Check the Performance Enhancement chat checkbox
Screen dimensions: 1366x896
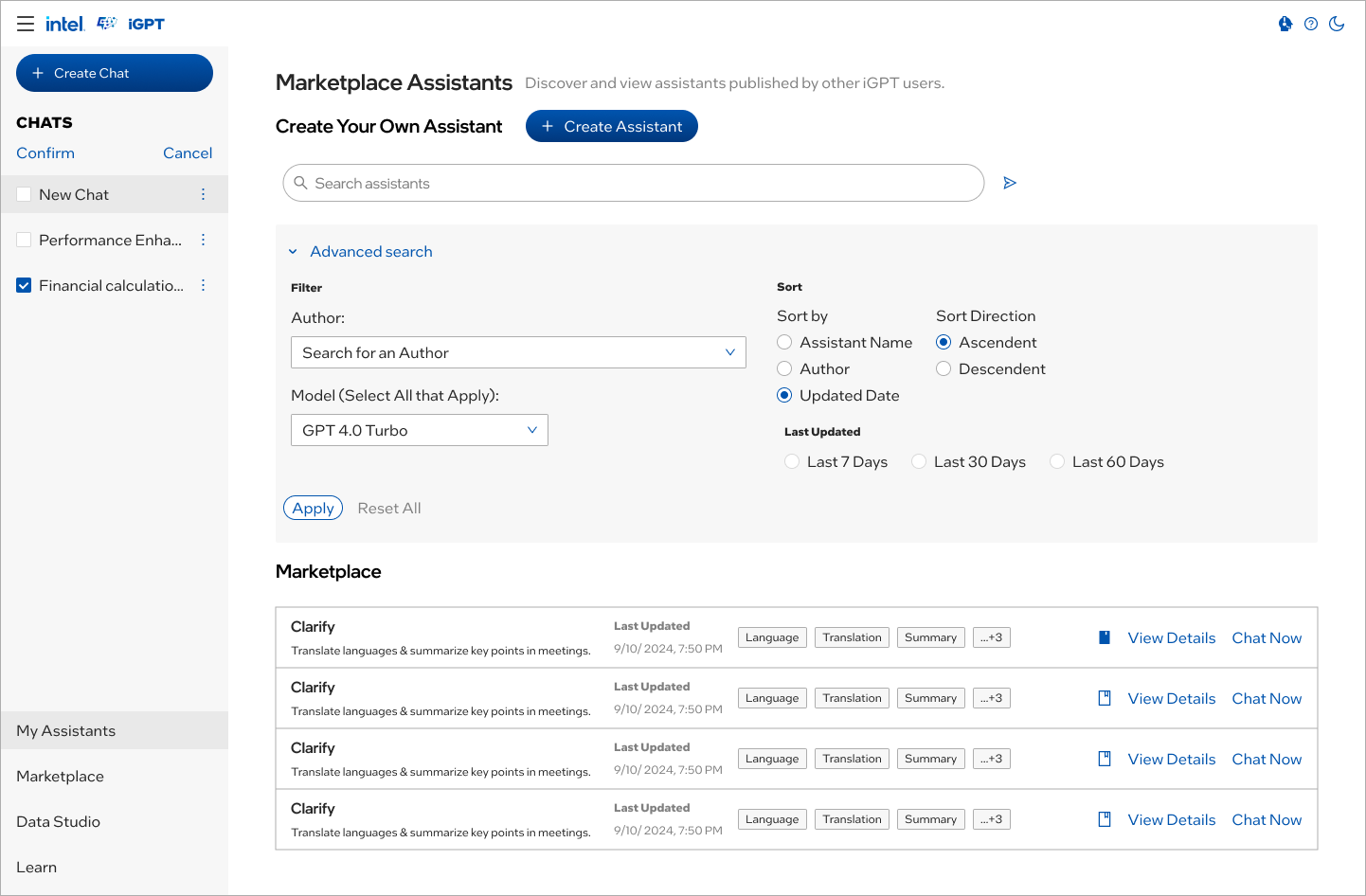(24, 240)
